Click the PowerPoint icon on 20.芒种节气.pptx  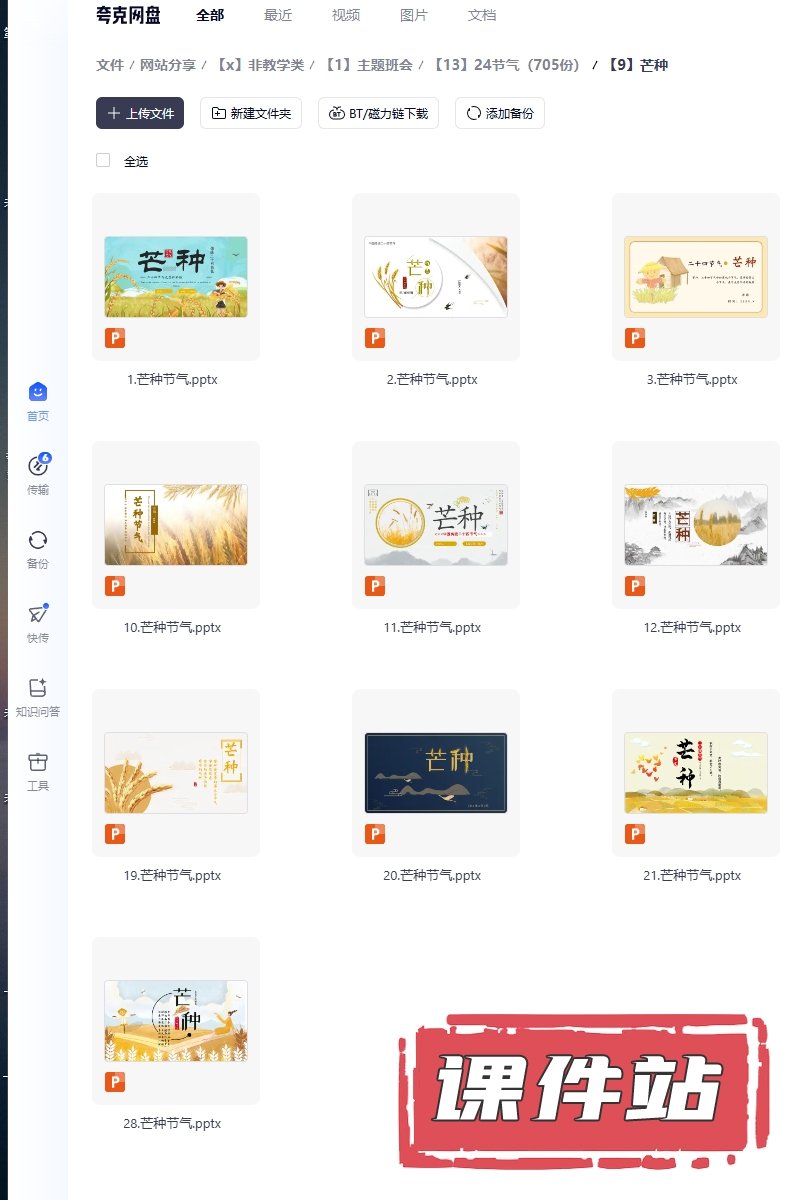point(375,834)
